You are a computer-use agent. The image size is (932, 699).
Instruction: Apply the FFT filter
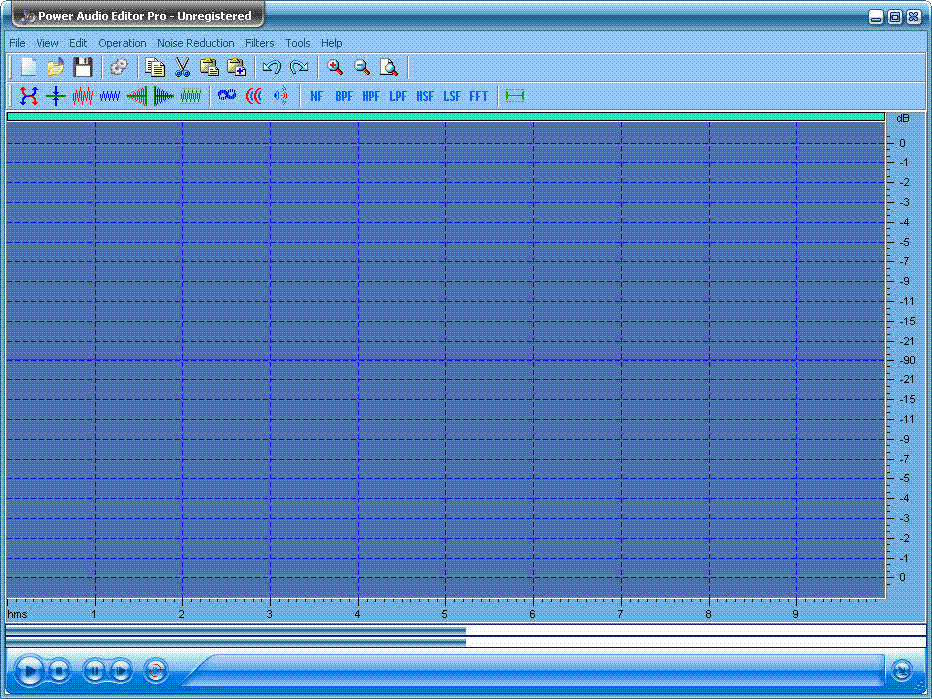478,96
